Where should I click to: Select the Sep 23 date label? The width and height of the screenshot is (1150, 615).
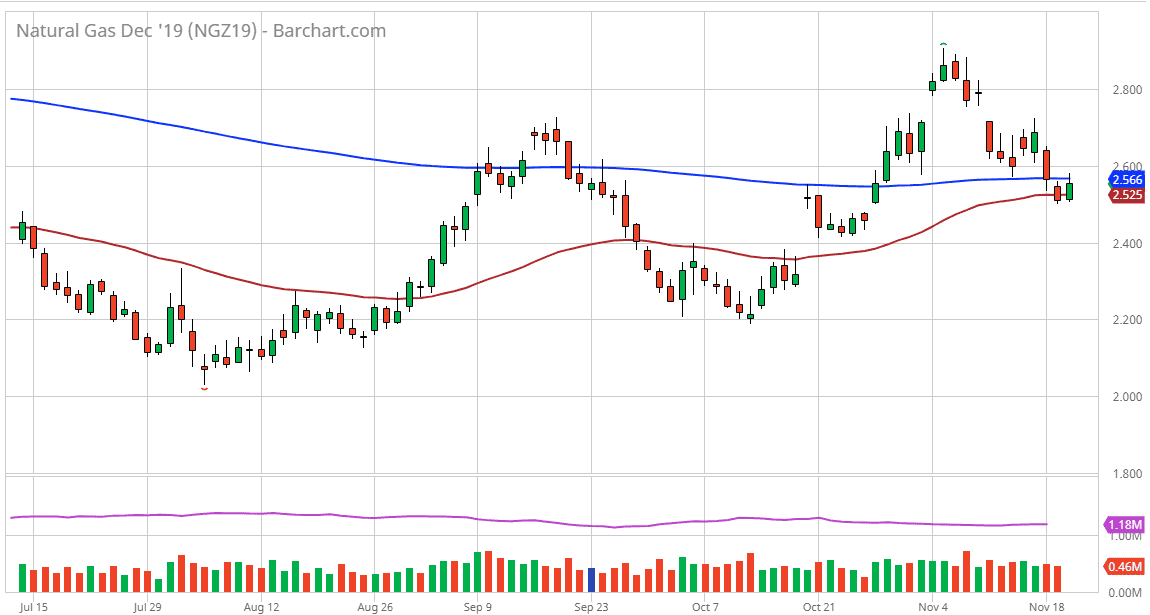pos(591,606)
